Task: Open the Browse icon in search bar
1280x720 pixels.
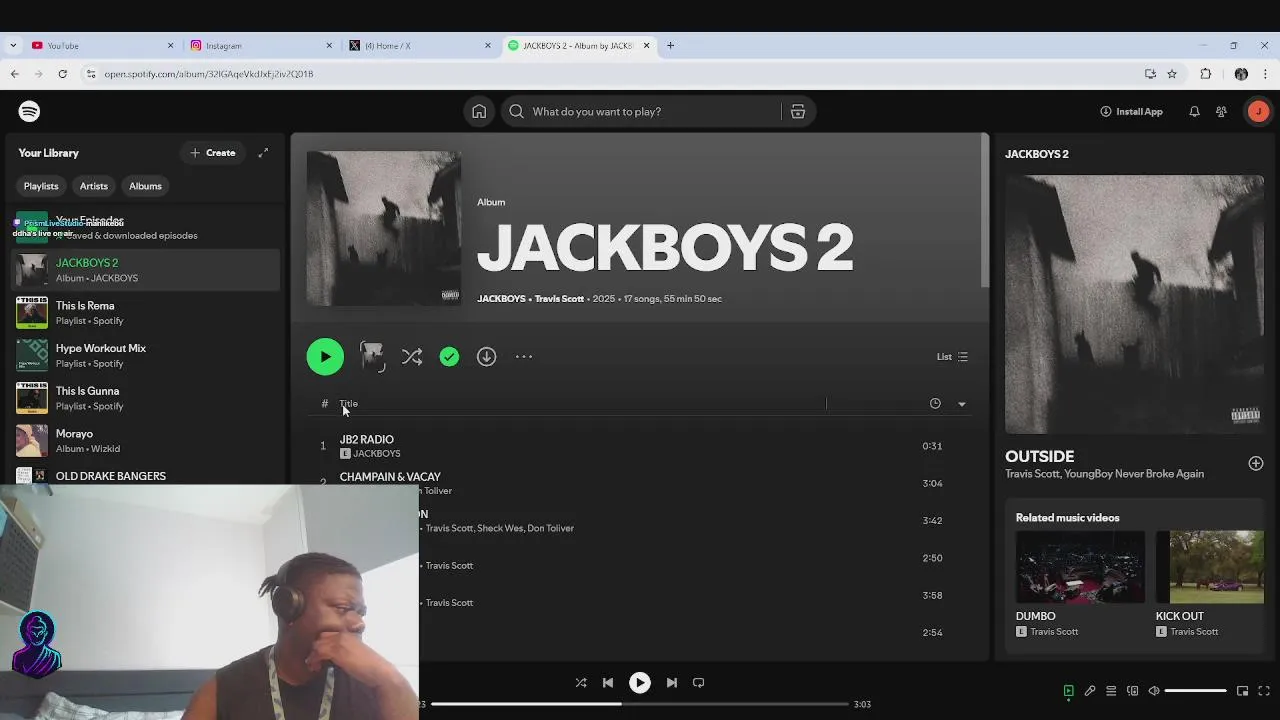Action: tap(798, 111)
